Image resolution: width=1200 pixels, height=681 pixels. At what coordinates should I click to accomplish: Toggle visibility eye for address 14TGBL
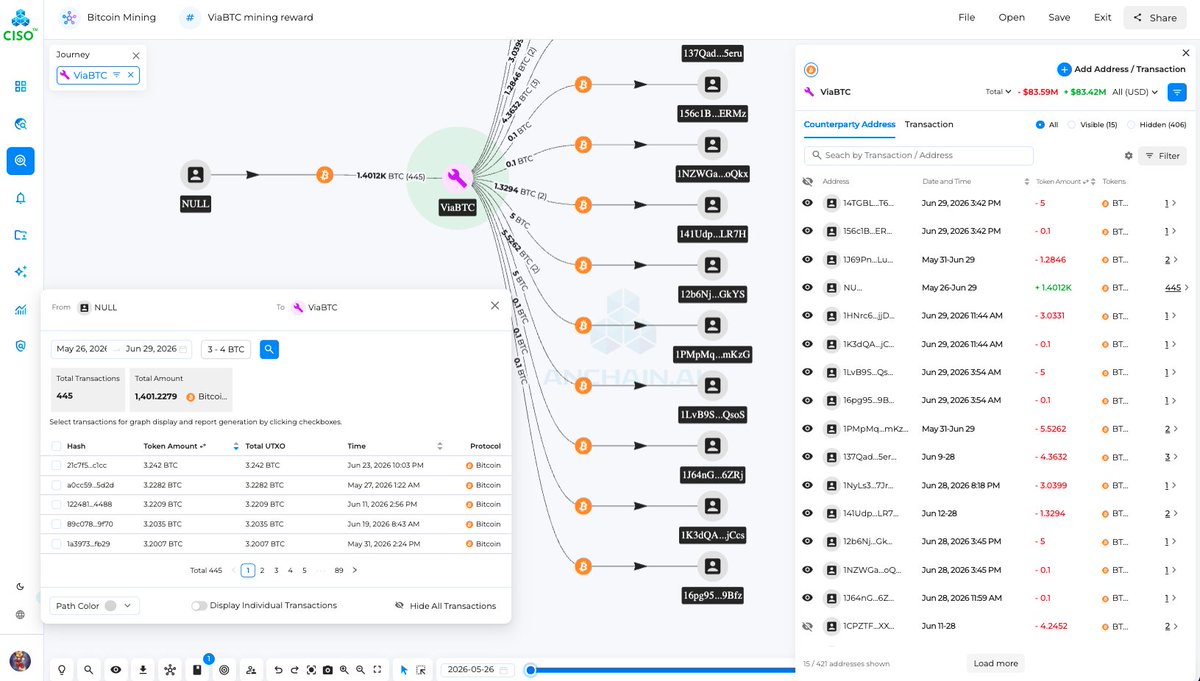click(808, 203)
